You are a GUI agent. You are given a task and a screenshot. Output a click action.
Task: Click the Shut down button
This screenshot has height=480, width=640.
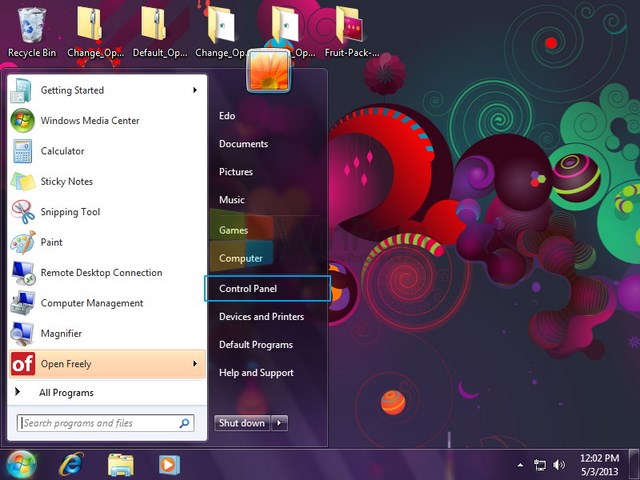click(x=242, y=423)
